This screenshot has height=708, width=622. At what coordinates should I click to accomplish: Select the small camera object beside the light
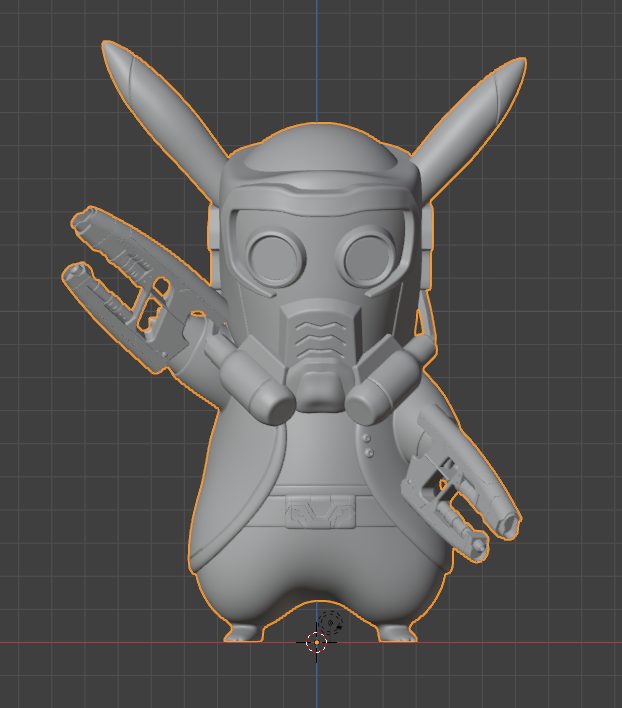(x=339, y=627)
